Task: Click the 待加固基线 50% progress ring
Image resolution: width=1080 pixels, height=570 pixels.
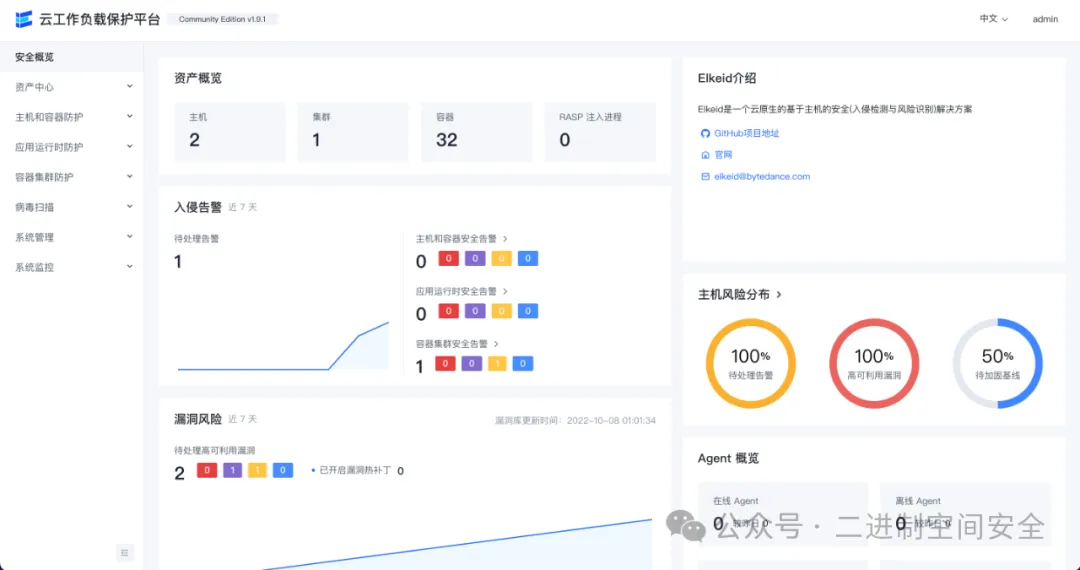Action: pyautogui.click(x=997, y=363)
